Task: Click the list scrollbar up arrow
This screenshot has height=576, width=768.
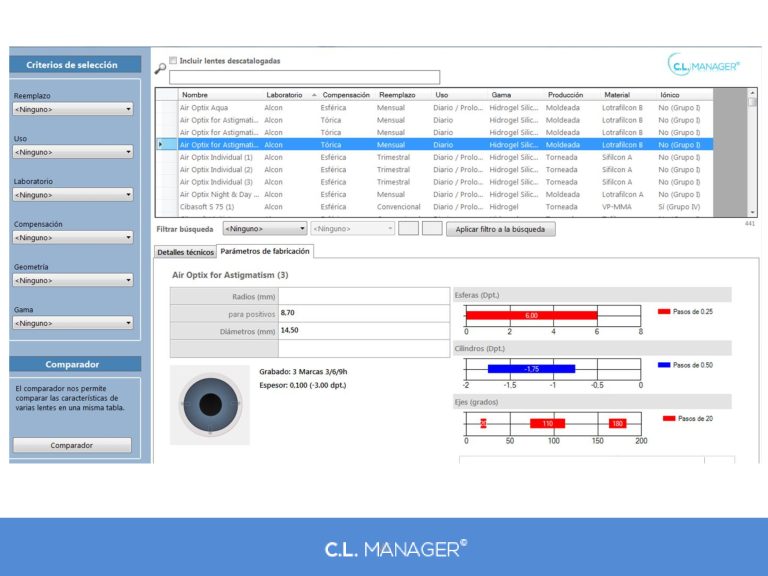Action: pos(752,93)
